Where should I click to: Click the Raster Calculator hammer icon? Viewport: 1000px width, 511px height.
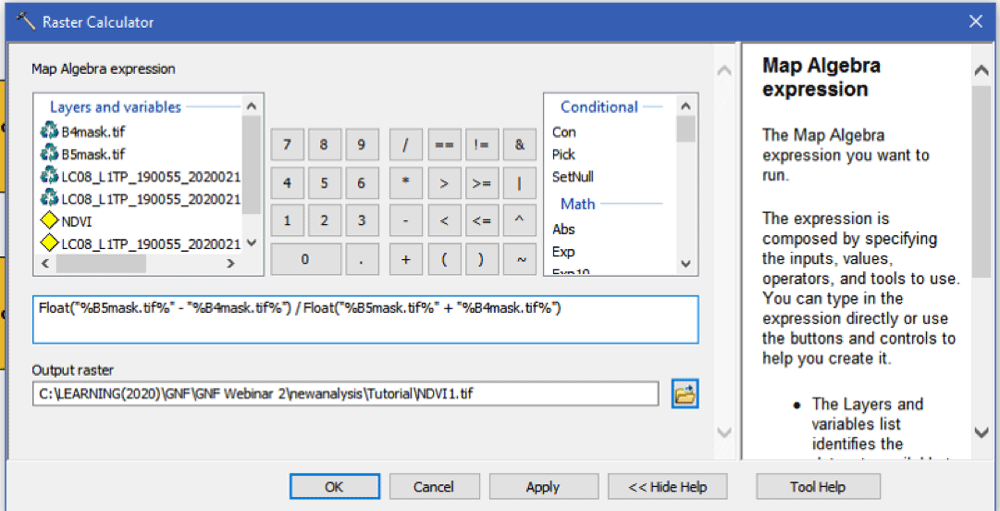26,21
